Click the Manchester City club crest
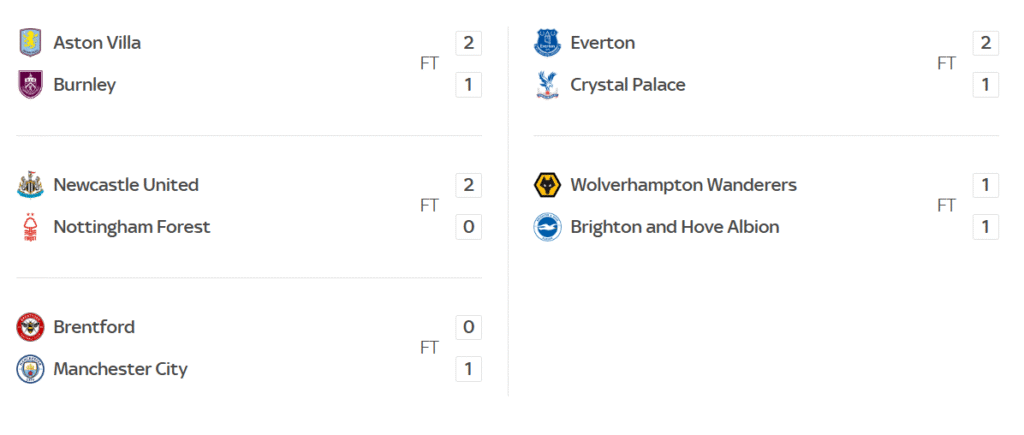Viewport: 1024px width, 435px height. tap(31, 369)
